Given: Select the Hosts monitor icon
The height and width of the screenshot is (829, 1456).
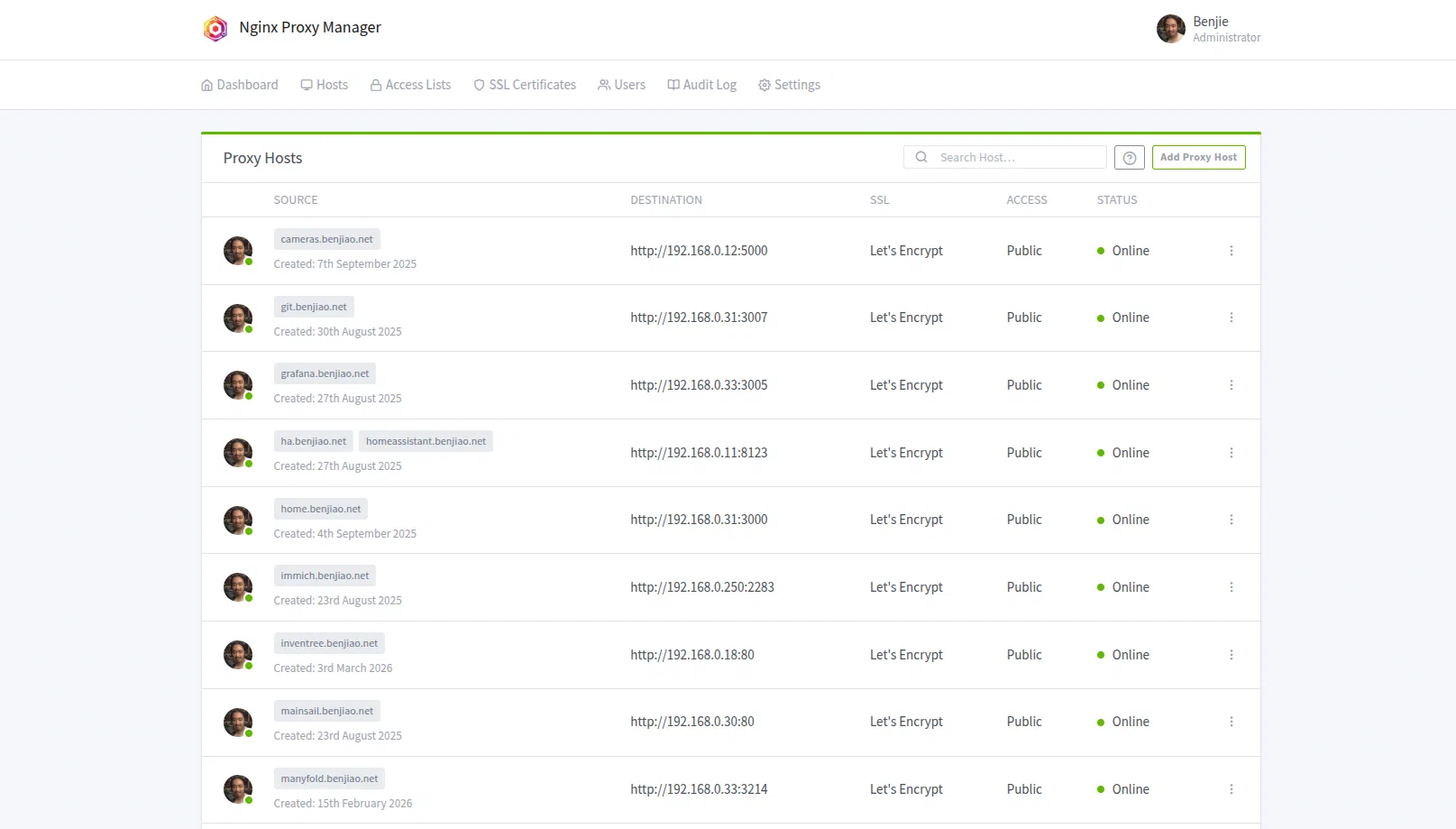Looking at the screenshot, I should [307, 84].
